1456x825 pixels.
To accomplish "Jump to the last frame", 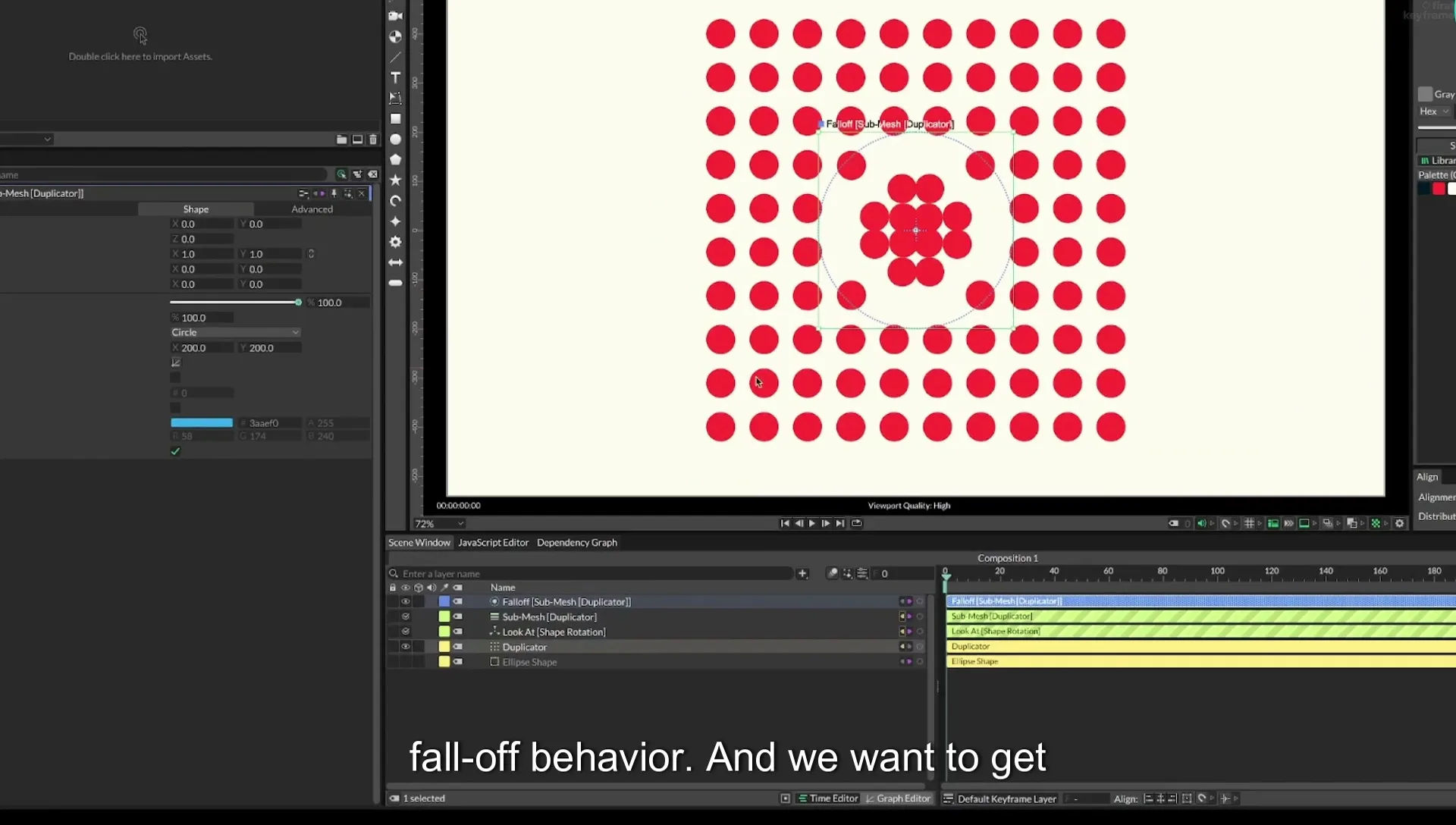I will (x=840, y=523).
